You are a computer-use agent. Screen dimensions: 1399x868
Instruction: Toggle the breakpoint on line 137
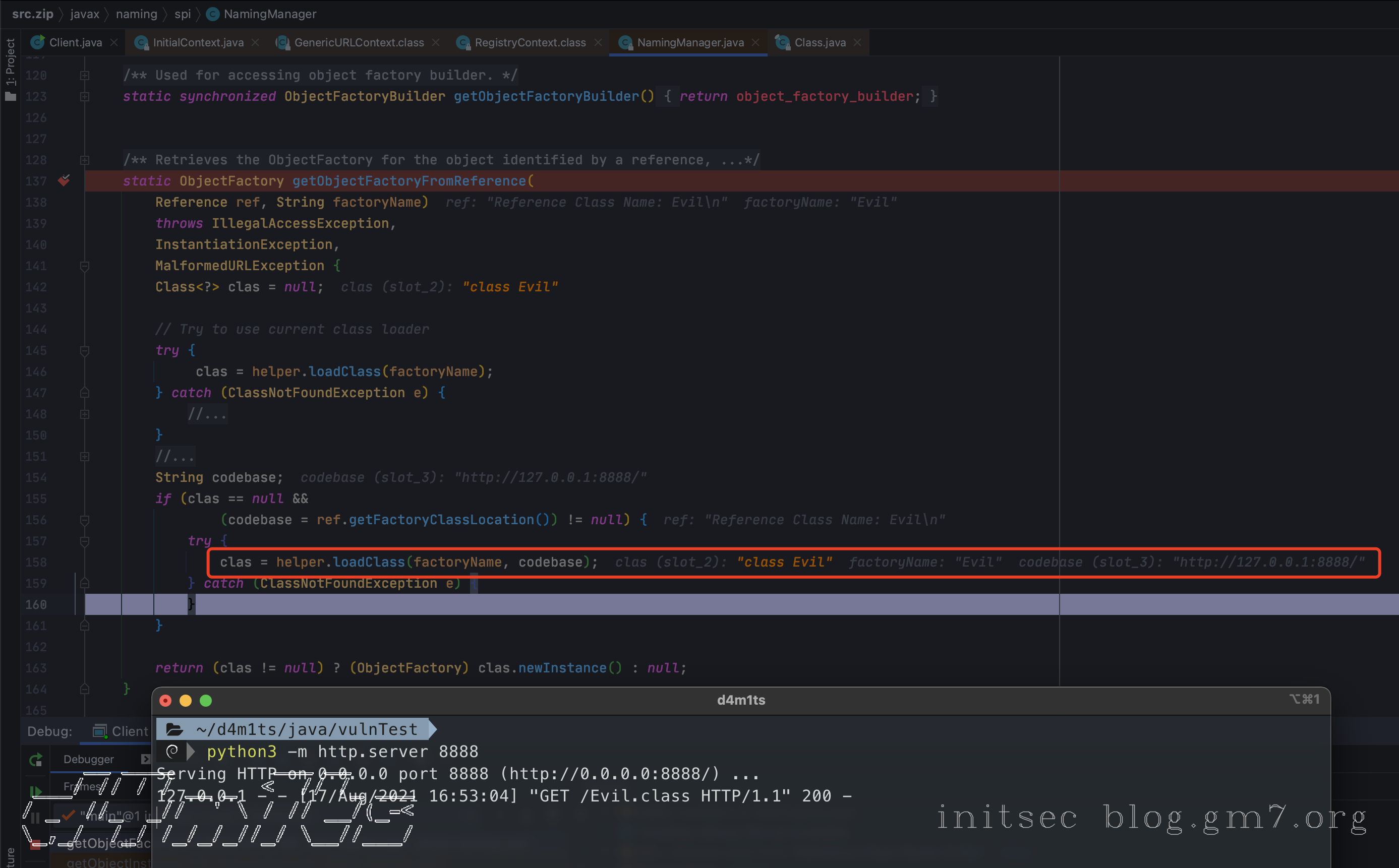pos(64,181)
